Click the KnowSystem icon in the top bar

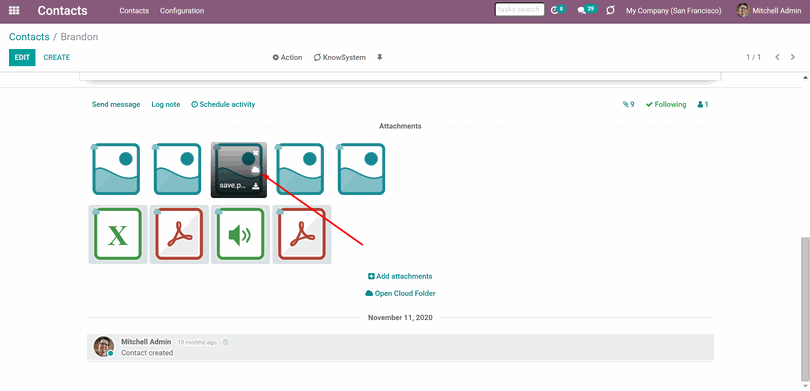610,10
